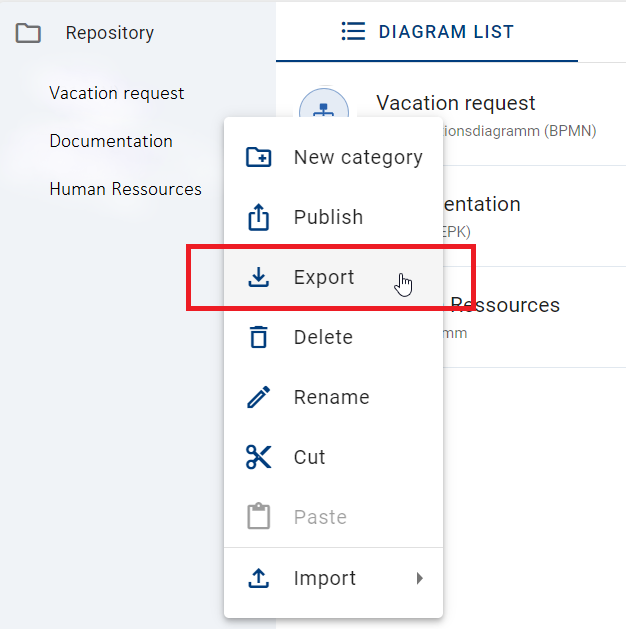Click the new category folder-plus icon
626x629 pixels.
[259, 157]
